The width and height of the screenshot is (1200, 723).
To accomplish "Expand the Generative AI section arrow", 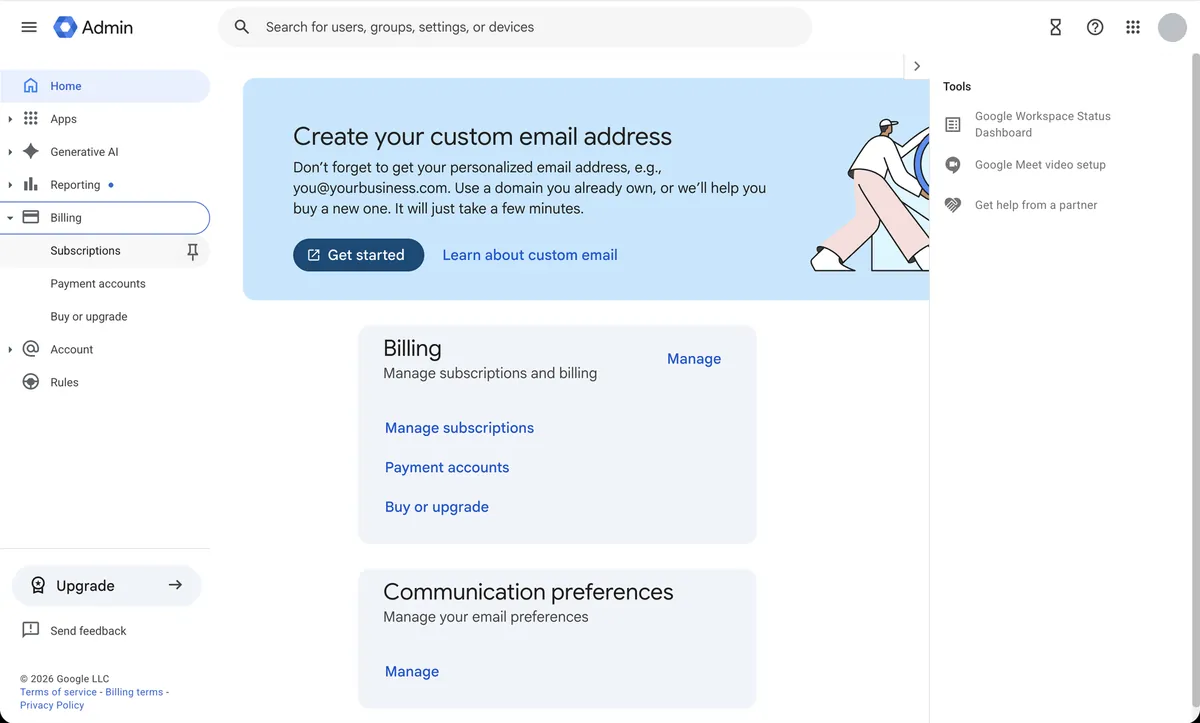I will 10,152.
